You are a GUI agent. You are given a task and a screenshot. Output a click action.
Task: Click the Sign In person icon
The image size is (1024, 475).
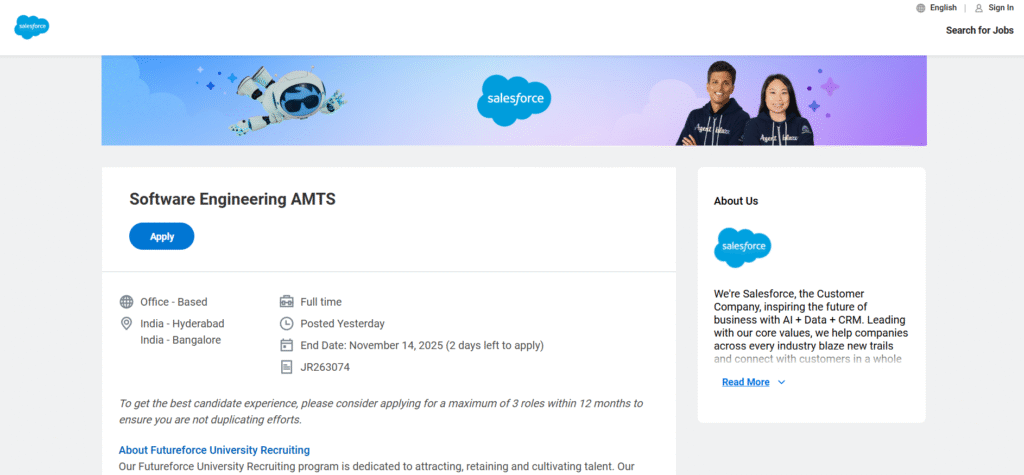pyautogui.click(x=978, y=8)
